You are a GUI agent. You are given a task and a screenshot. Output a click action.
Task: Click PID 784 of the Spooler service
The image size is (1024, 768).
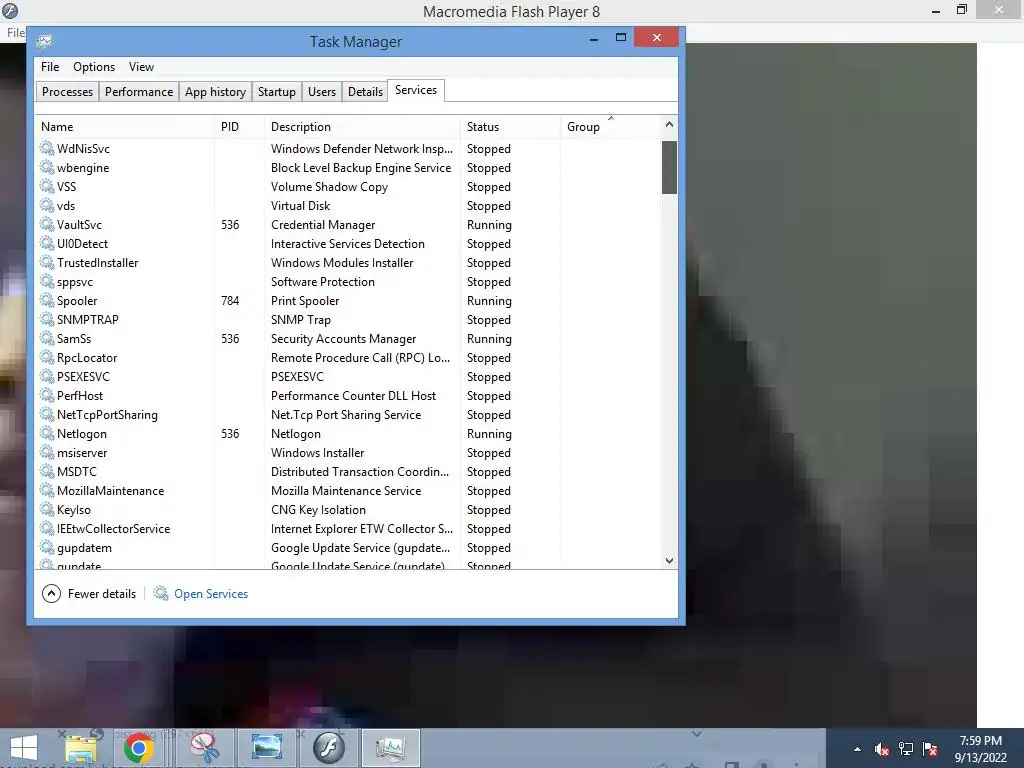coord(230,300)
